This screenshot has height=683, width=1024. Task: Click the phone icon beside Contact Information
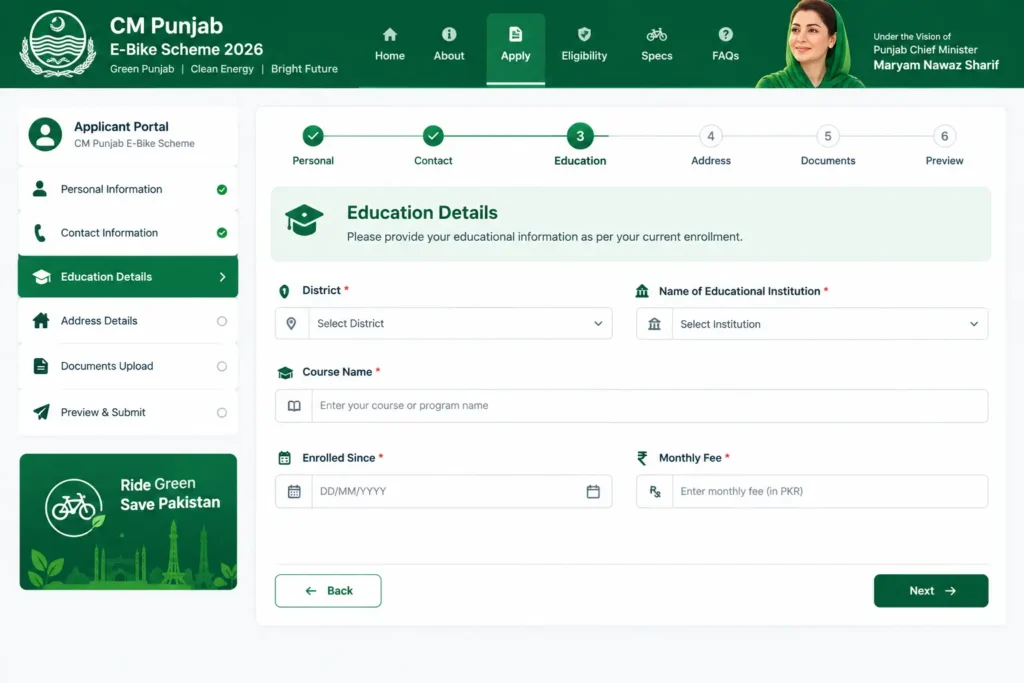[x=40, y=233]
